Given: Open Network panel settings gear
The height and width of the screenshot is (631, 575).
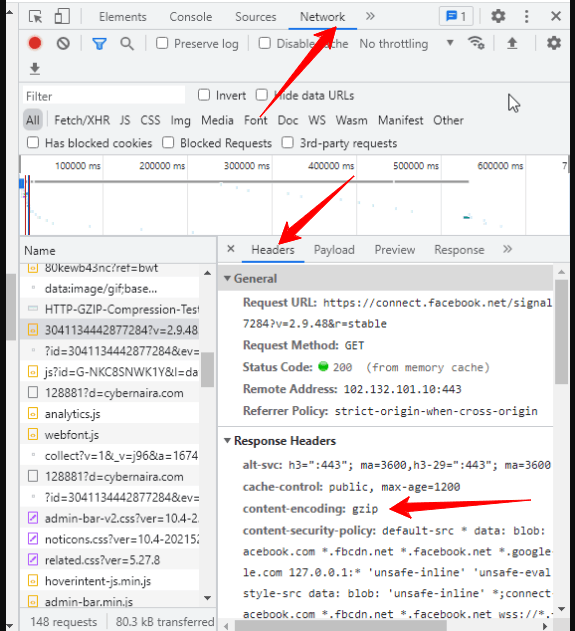Looking at the screenshot, I should pyautogui.click(x=554, y=43).
